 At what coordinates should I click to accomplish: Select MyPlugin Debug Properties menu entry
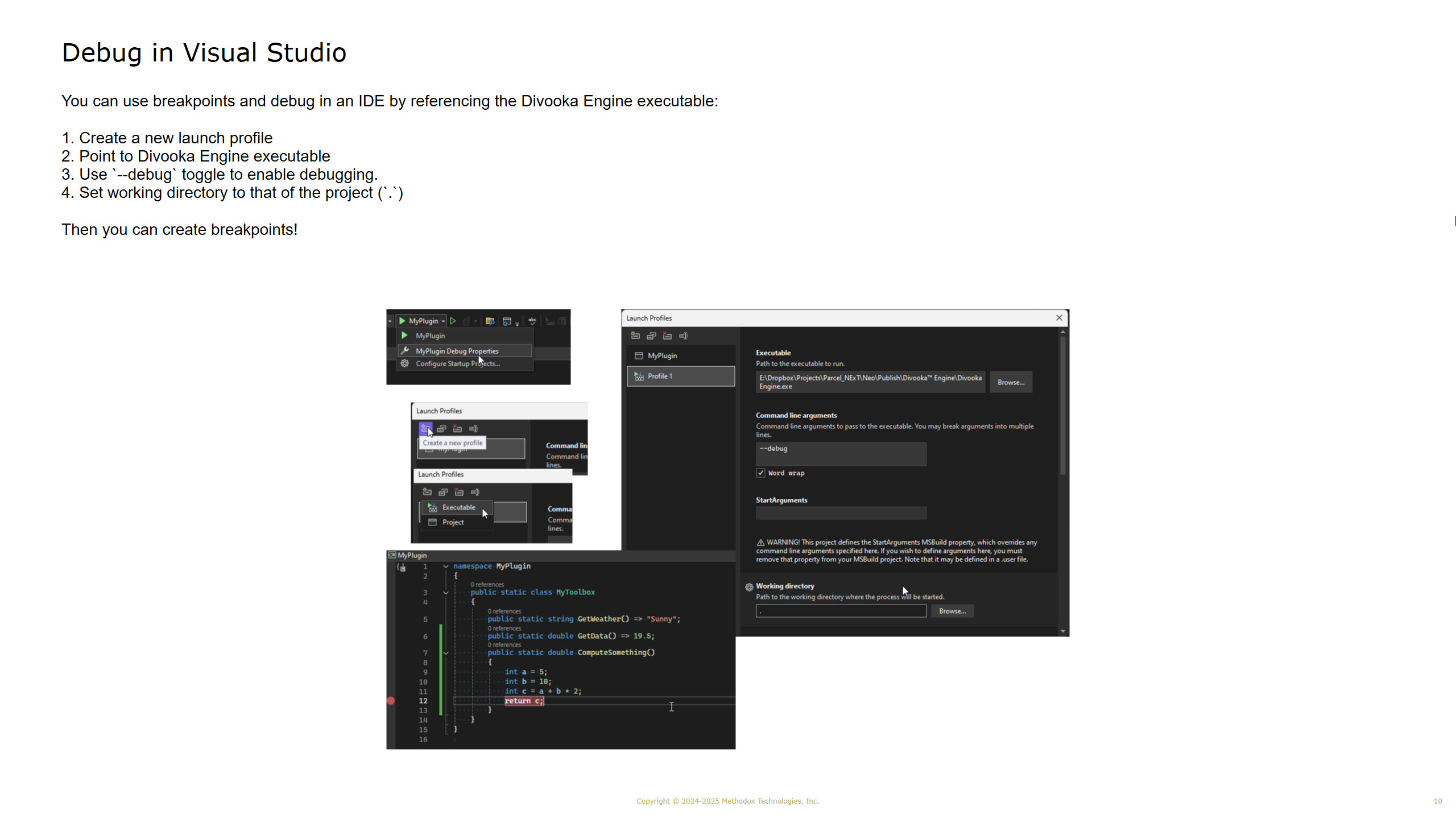tap(465, 351)
